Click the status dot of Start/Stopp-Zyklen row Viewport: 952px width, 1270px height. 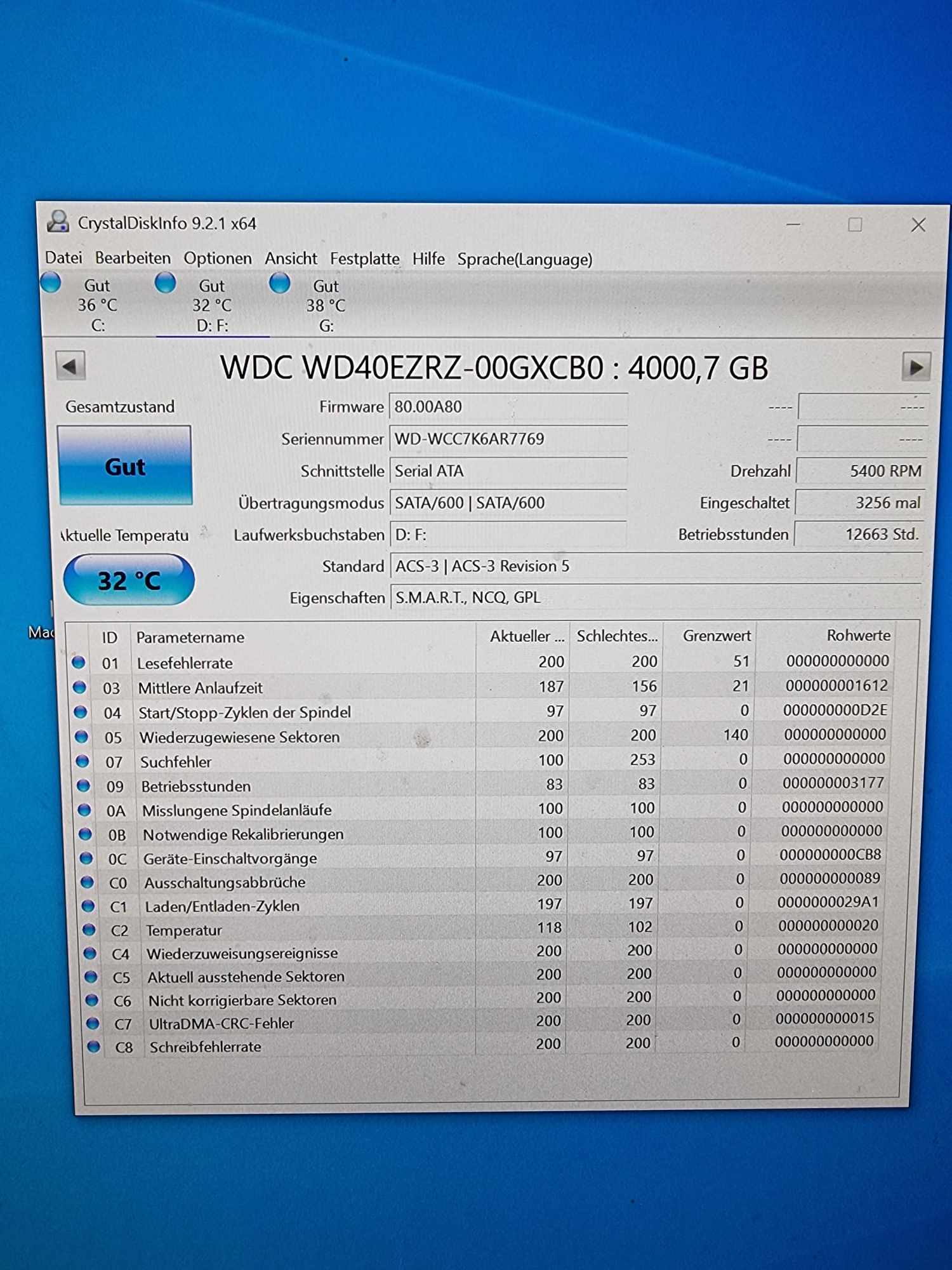(x=81, y=712)
